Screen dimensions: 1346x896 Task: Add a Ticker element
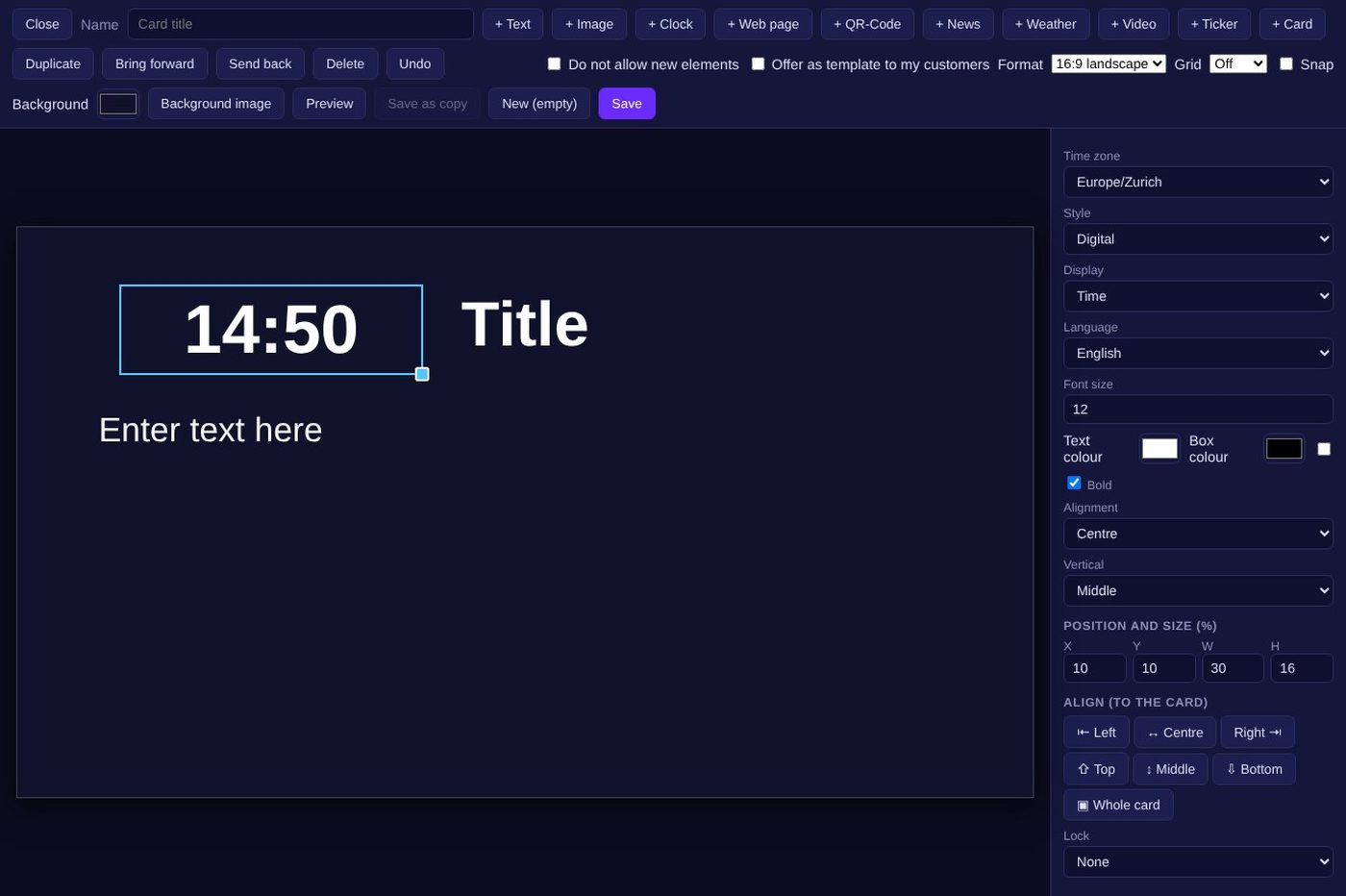1214,24
